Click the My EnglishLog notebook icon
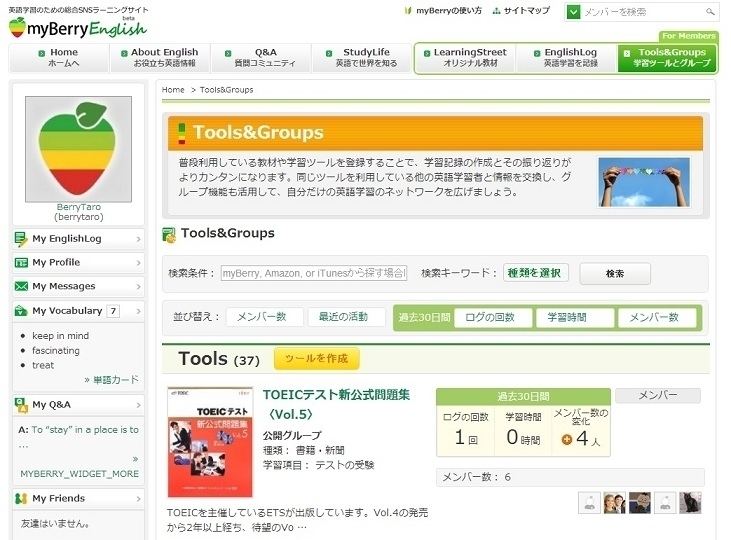 [21, 239]
